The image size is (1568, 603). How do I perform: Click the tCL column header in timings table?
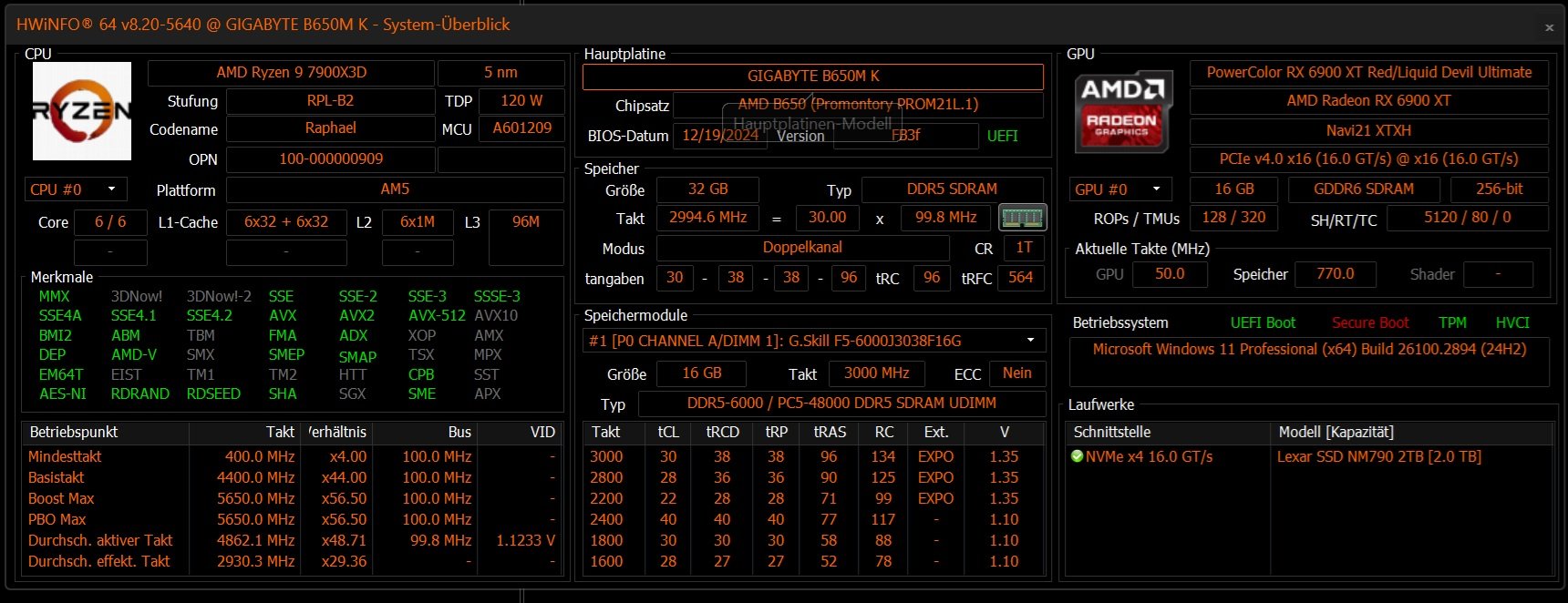668,432
